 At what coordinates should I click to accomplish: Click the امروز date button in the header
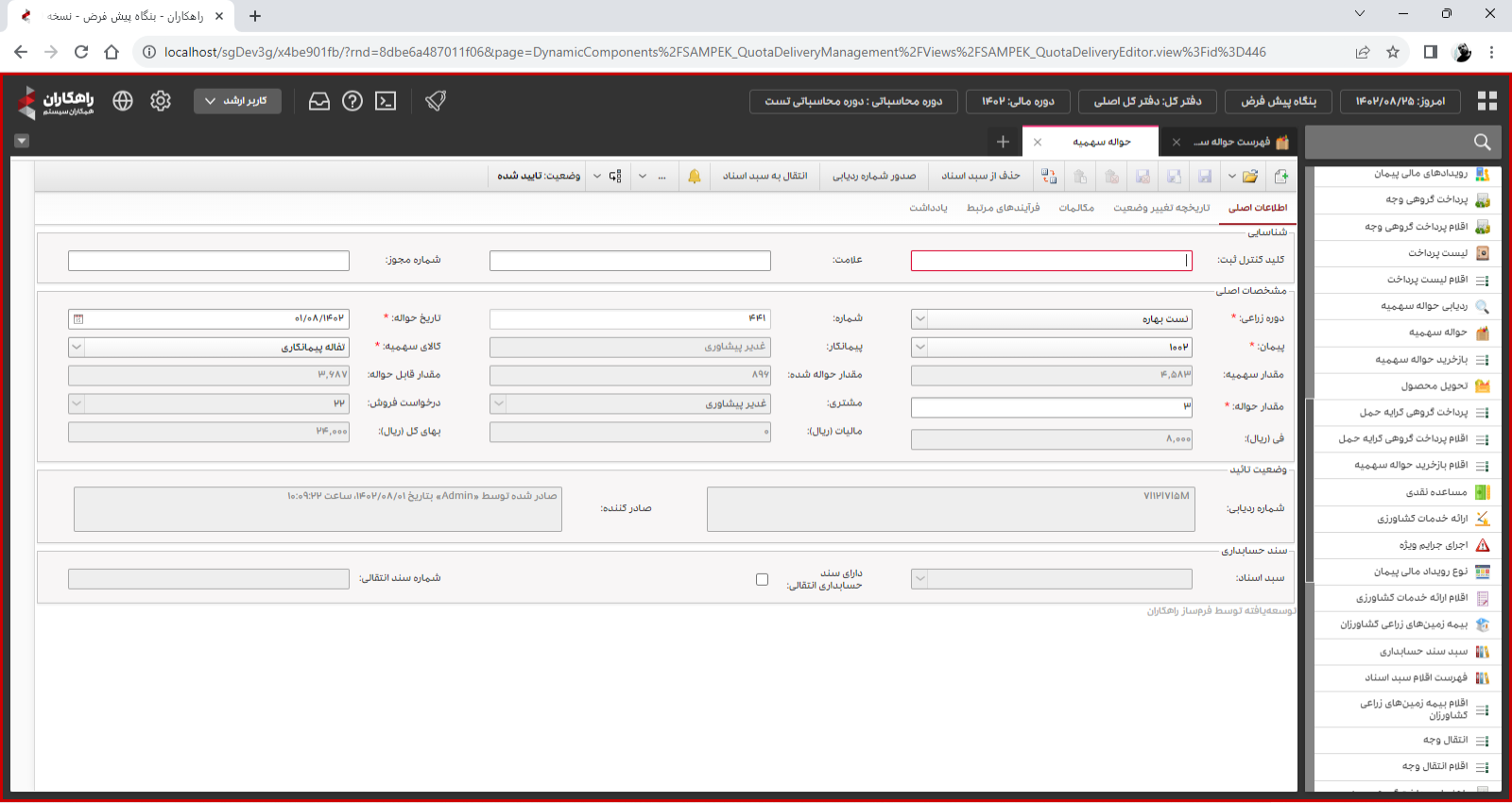click(x=1400, y=101)
